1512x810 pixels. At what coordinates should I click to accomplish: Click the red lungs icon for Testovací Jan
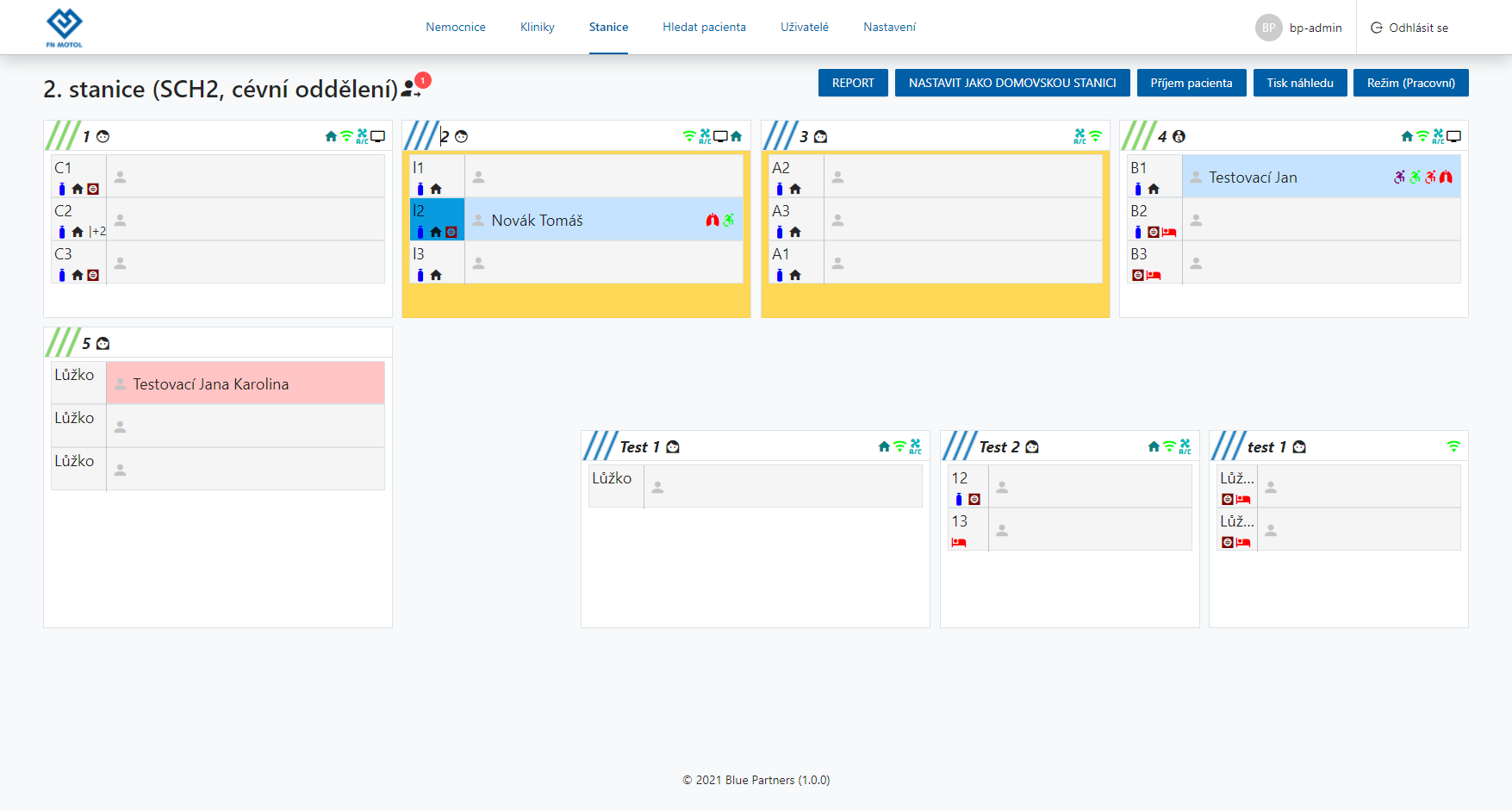[x=1446, y=177]
